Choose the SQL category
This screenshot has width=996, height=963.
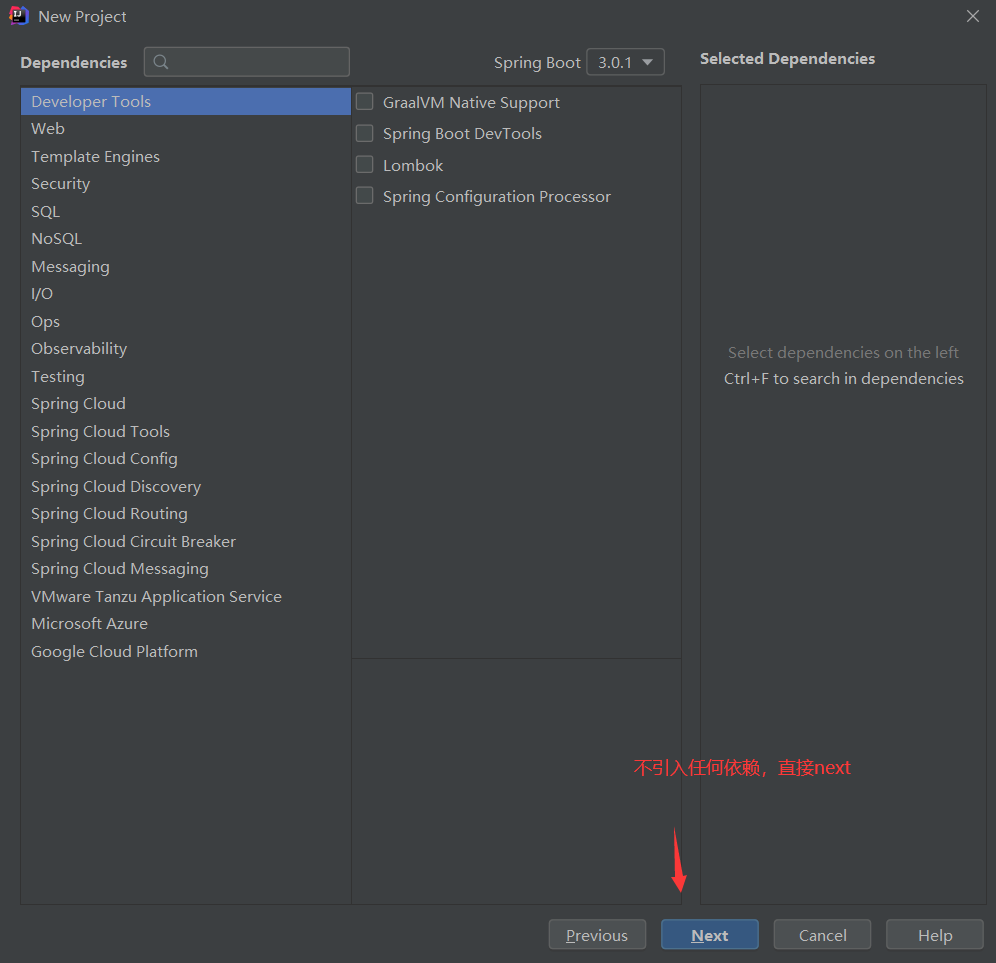pyautogui.click(x=185, y=212)
